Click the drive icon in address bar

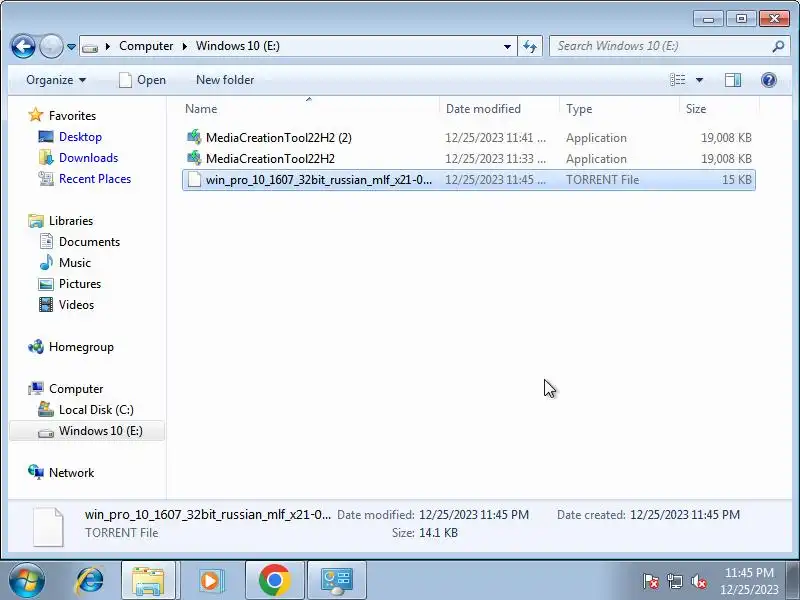click(90, 47)
